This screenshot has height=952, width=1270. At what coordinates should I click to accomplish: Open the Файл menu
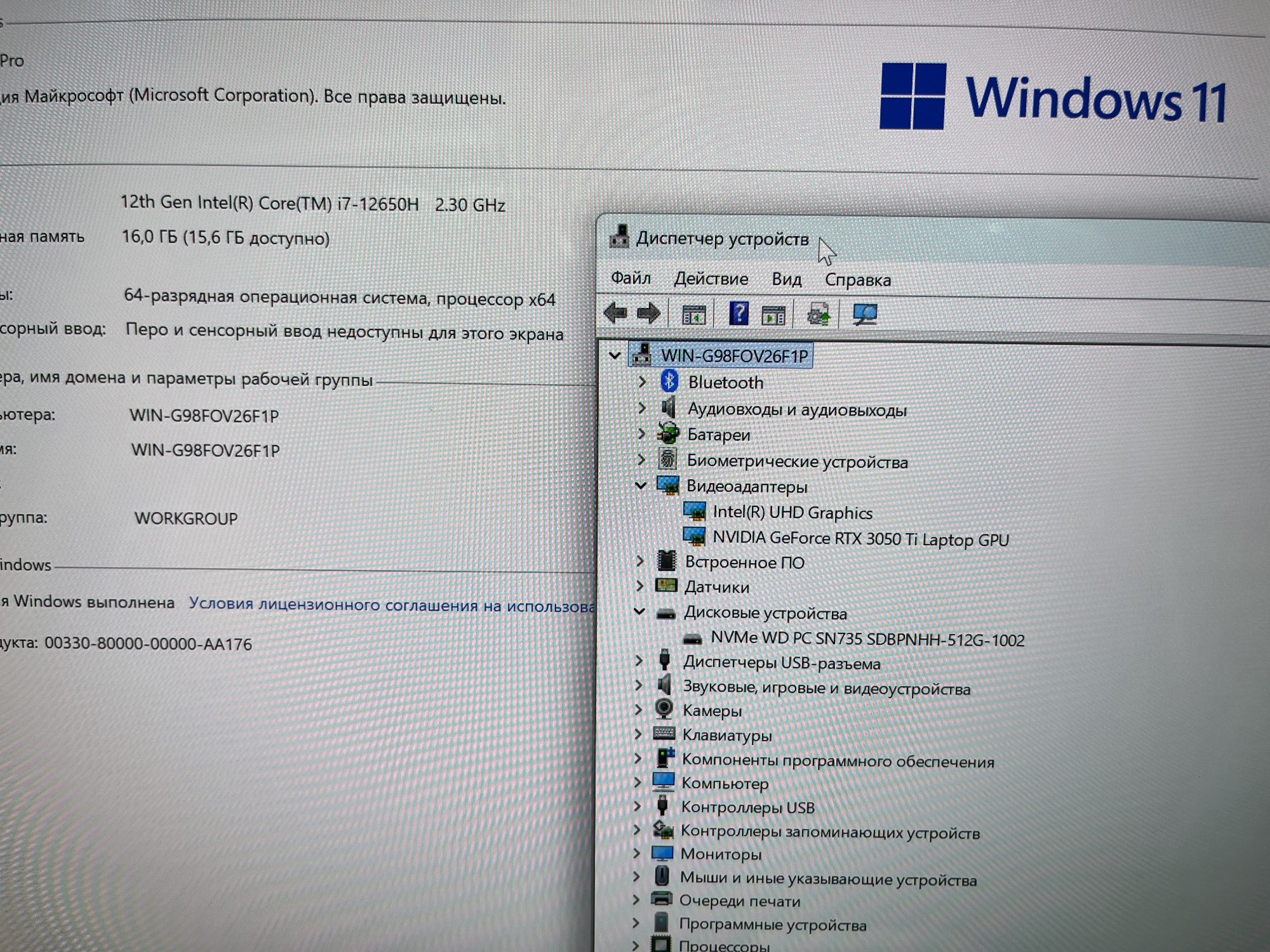pos(631,278)
